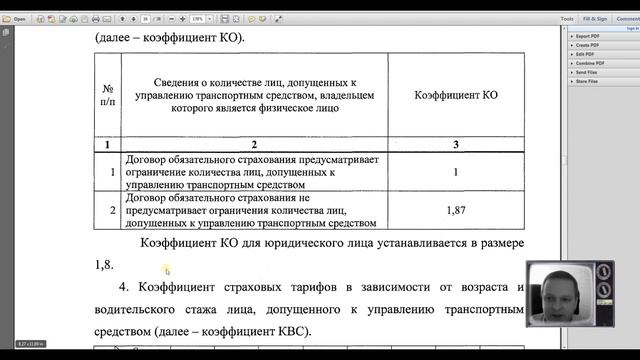Click the edit text and images toolbar icon
Screen dimensions: 640x360
[62, 19]
